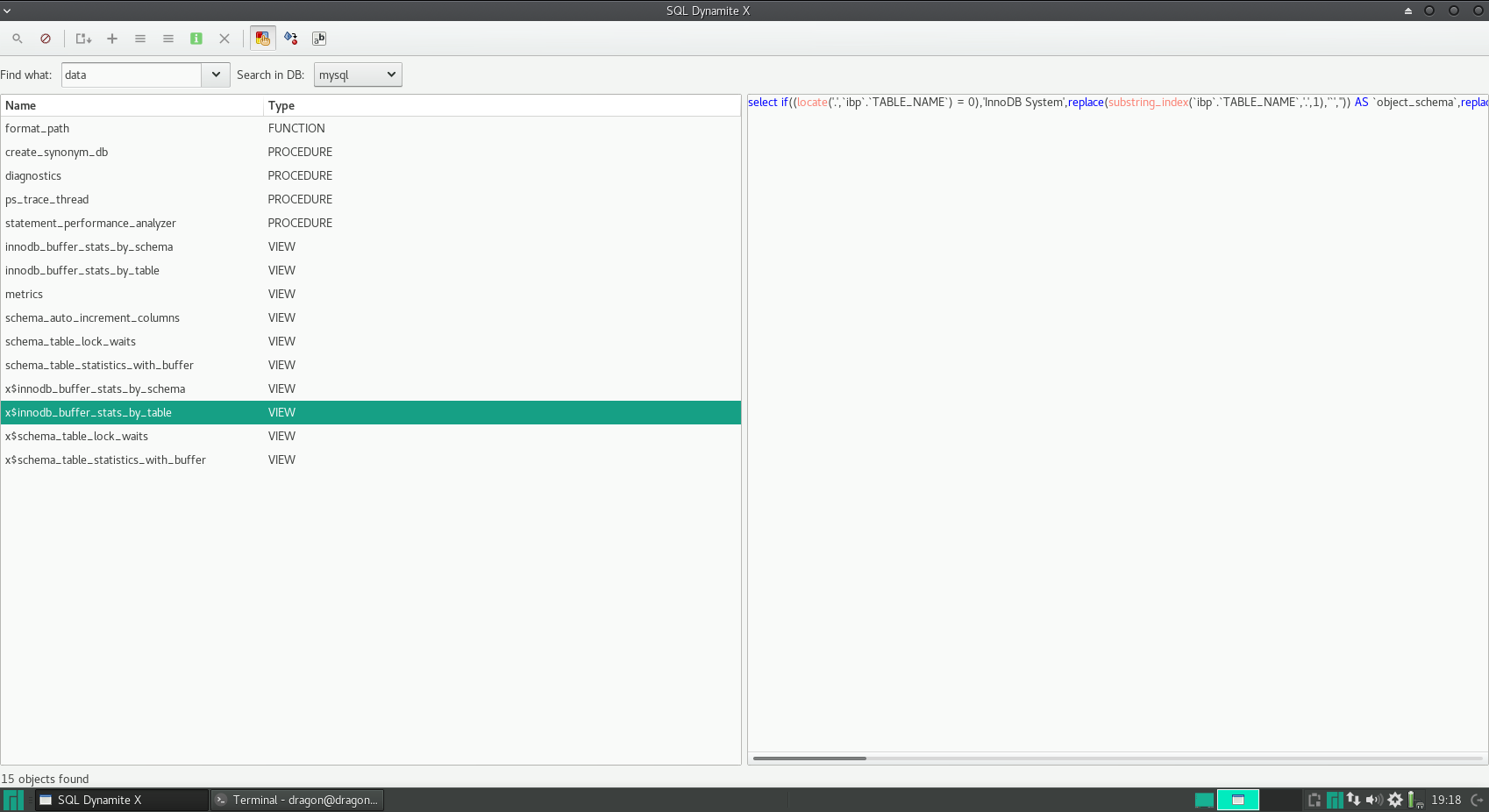Screen dimensions: 1489x812
Task: Sort results by Name column header
Action: pos(132,105)
